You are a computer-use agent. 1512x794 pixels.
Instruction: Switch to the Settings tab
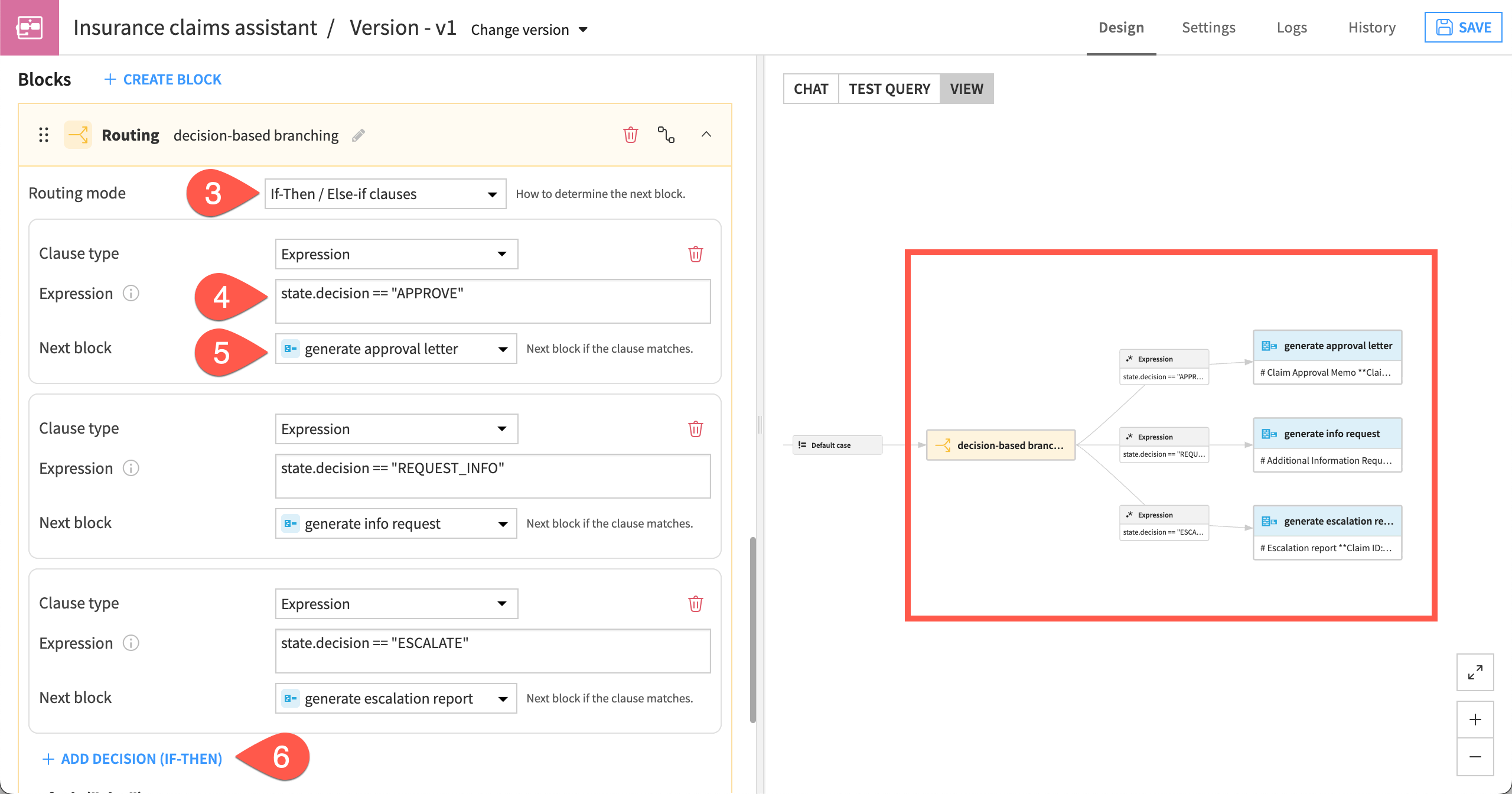[x=1208, y=27]
